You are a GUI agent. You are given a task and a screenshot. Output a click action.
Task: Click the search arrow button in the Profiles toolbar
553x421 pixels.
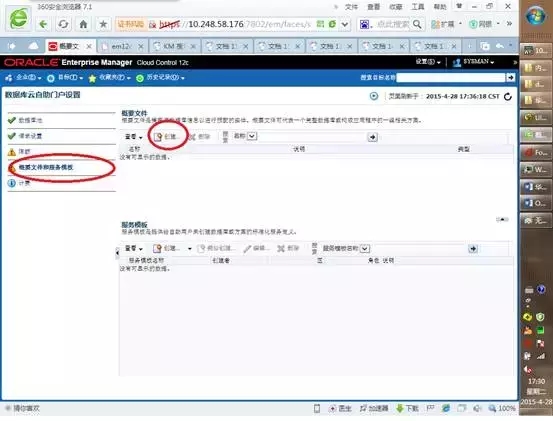coord(373,137)
